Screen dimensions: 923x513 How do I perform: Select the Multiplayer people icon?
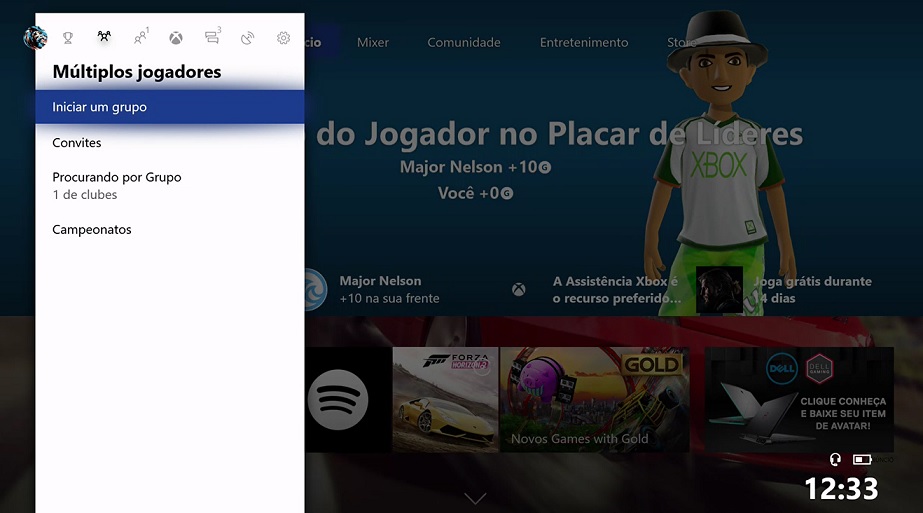[103, 38]
